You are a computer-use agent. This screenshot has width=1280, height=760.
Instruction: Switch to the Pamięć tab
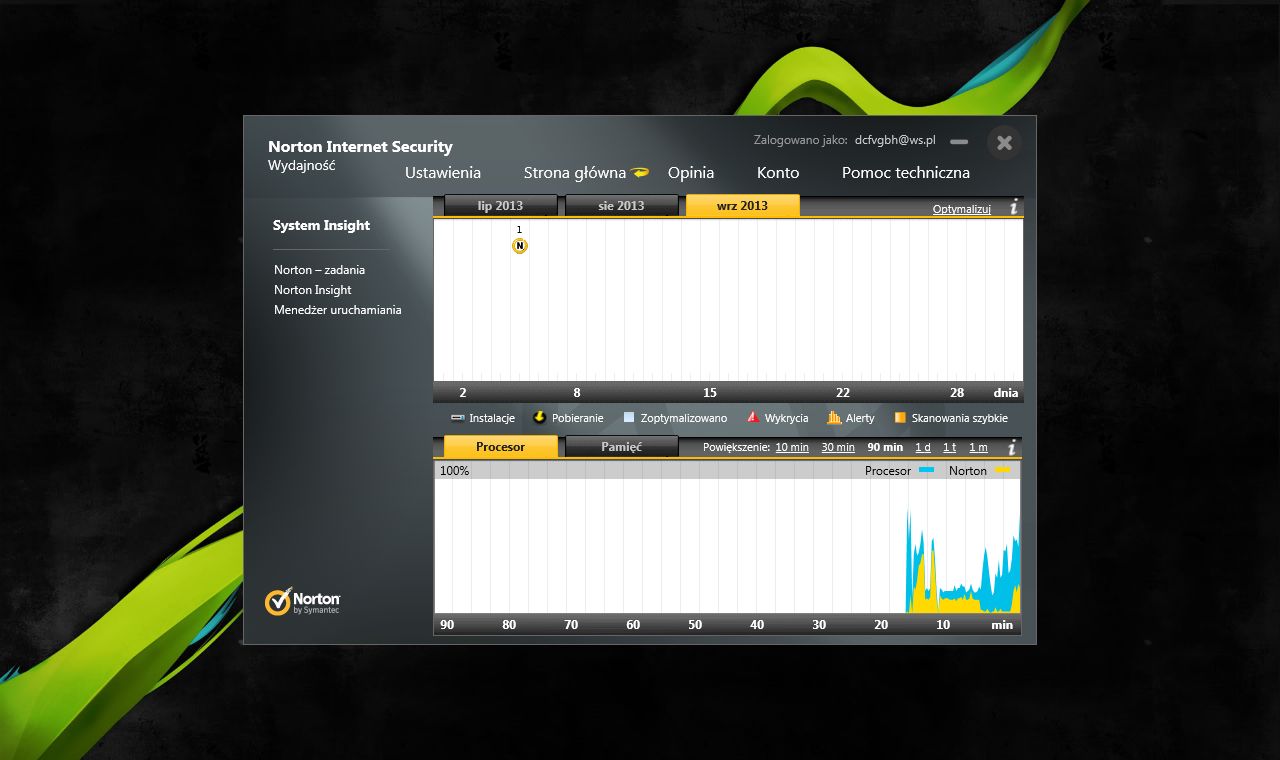[621, 447]
